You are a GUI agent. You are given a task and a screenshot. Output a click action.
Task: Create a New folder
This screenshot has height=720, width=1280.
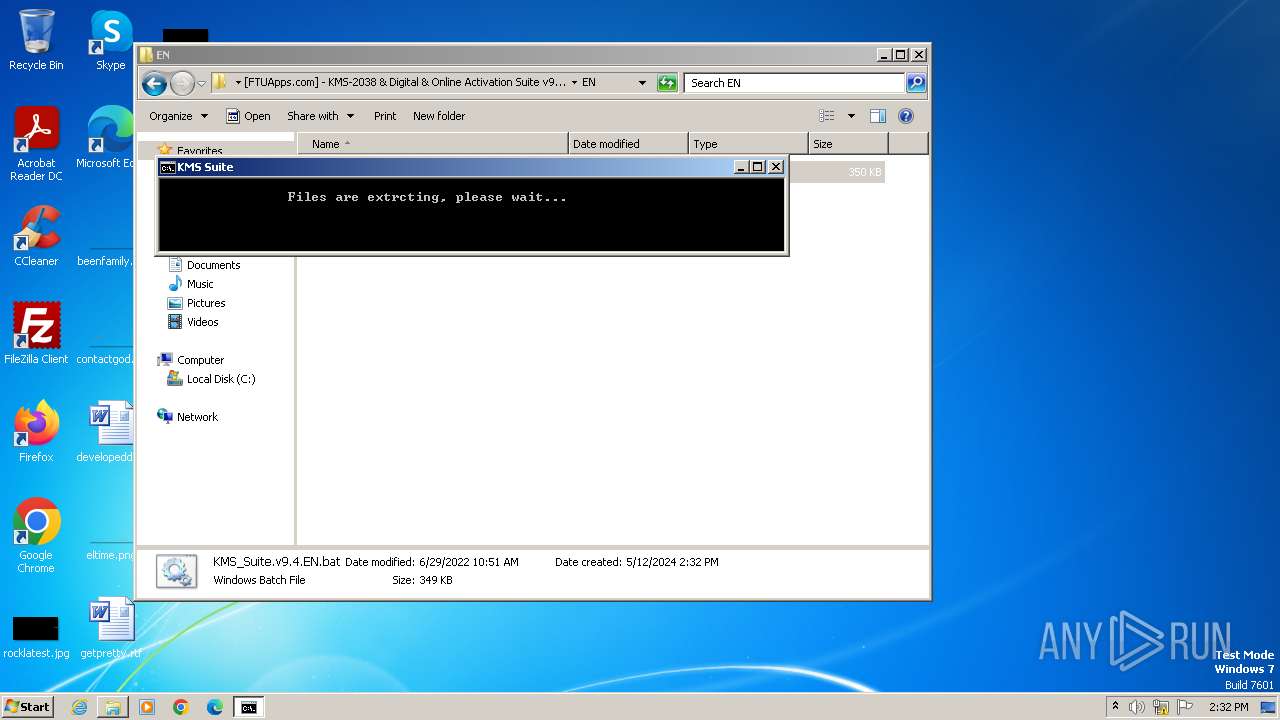pyautogui.click(x=439, y=116)
